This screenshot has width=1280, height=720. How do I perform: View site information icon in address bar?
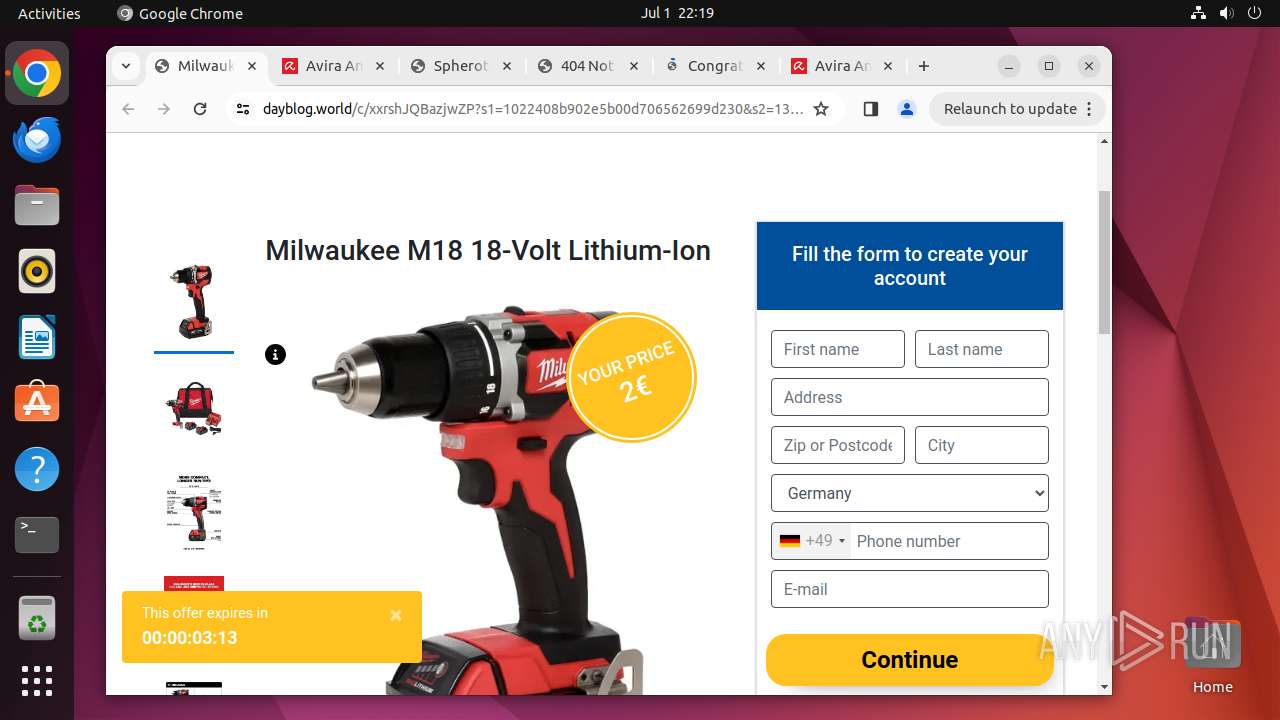click(242, 109)
